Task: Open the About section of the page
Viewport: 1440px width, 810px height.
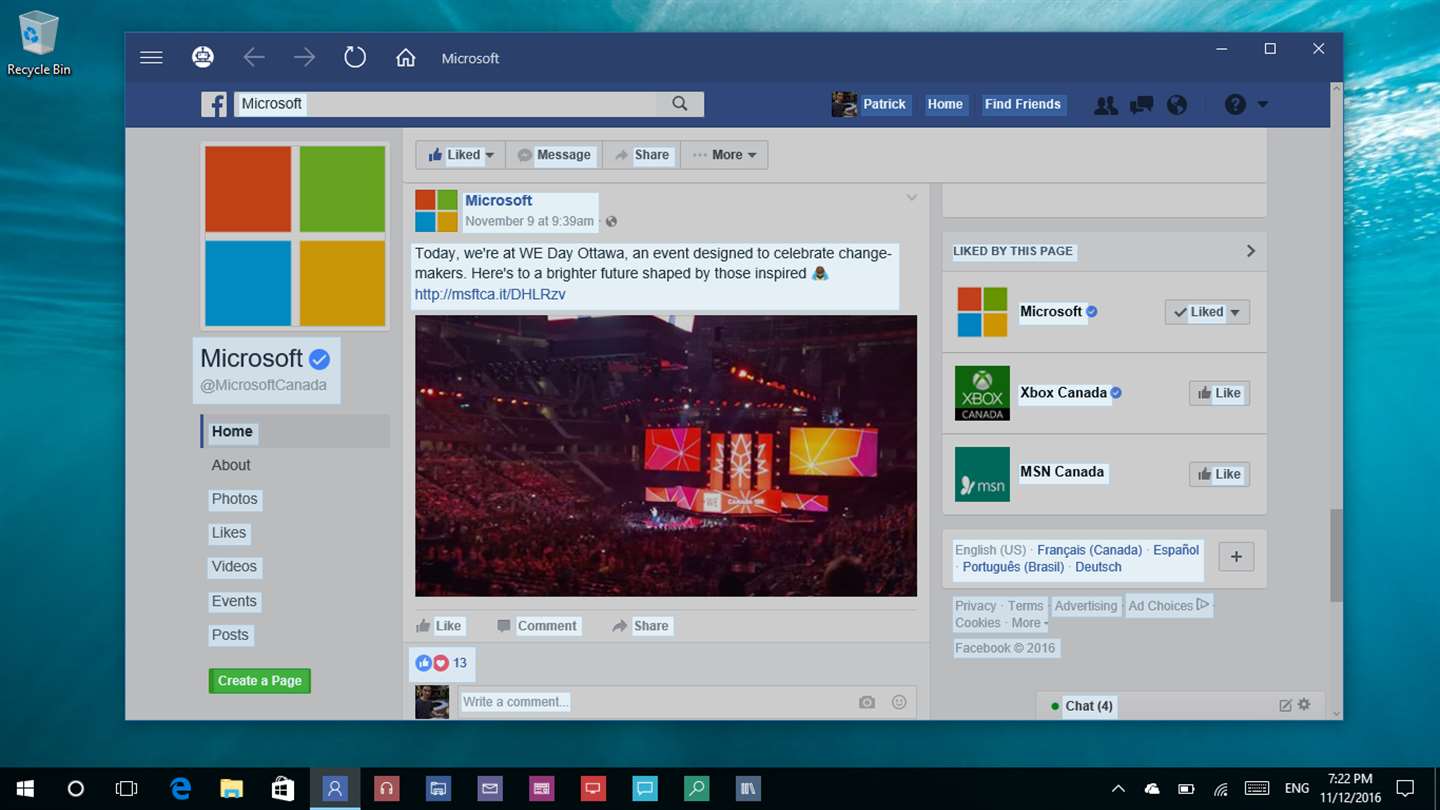Action: pos(231,465)
